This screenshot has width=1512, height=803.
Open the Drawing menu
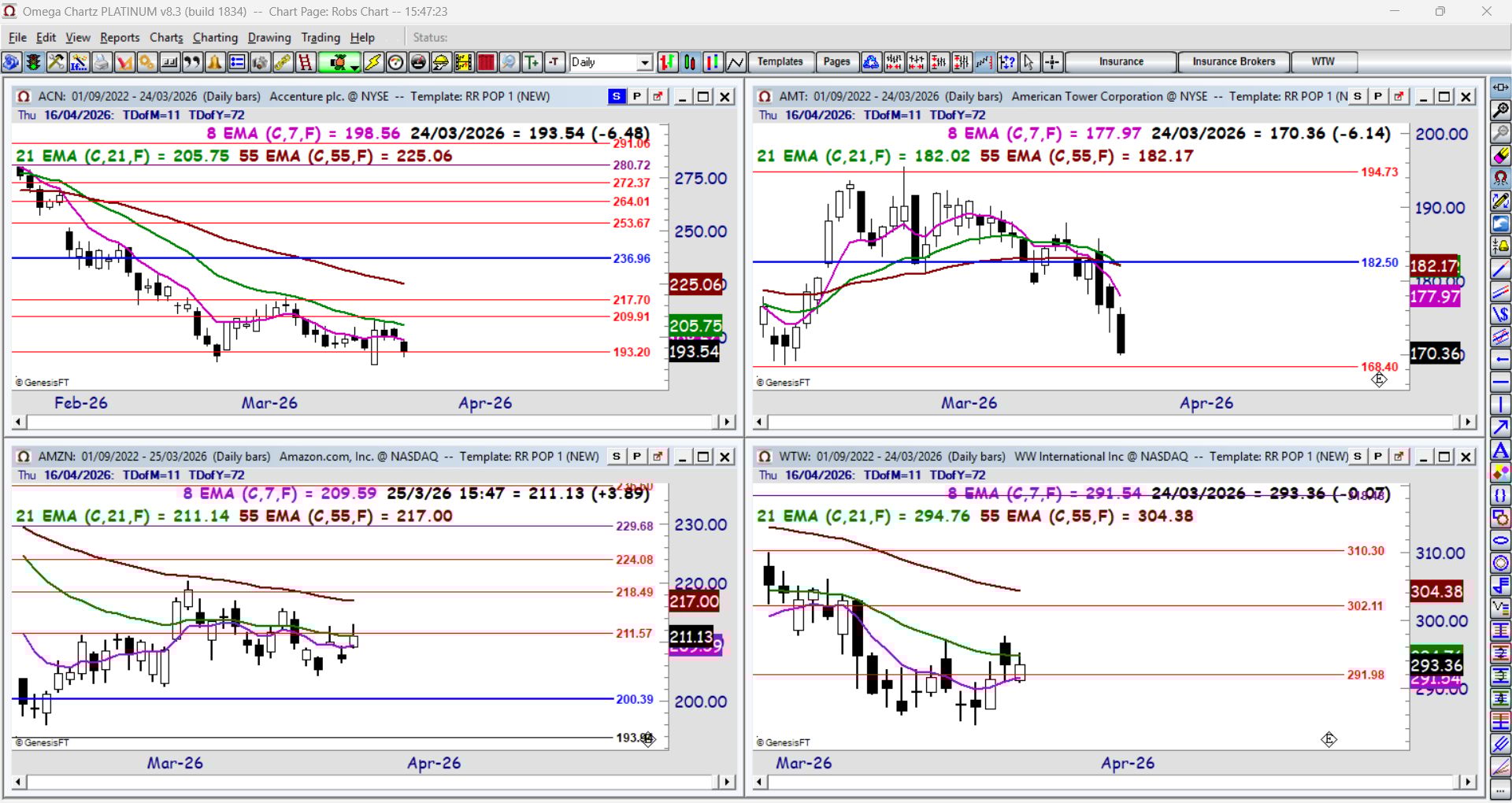click(x=269, y=37)
